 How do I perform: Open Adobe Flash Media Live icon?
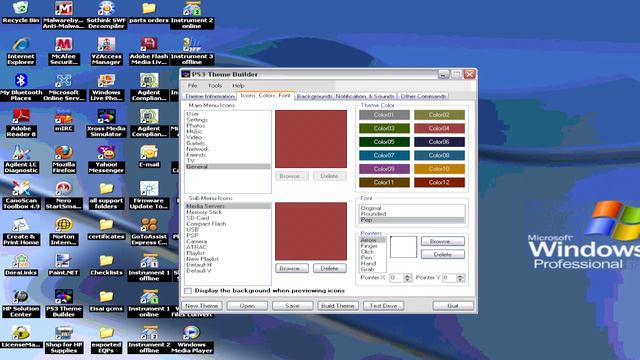click(149, 51)
